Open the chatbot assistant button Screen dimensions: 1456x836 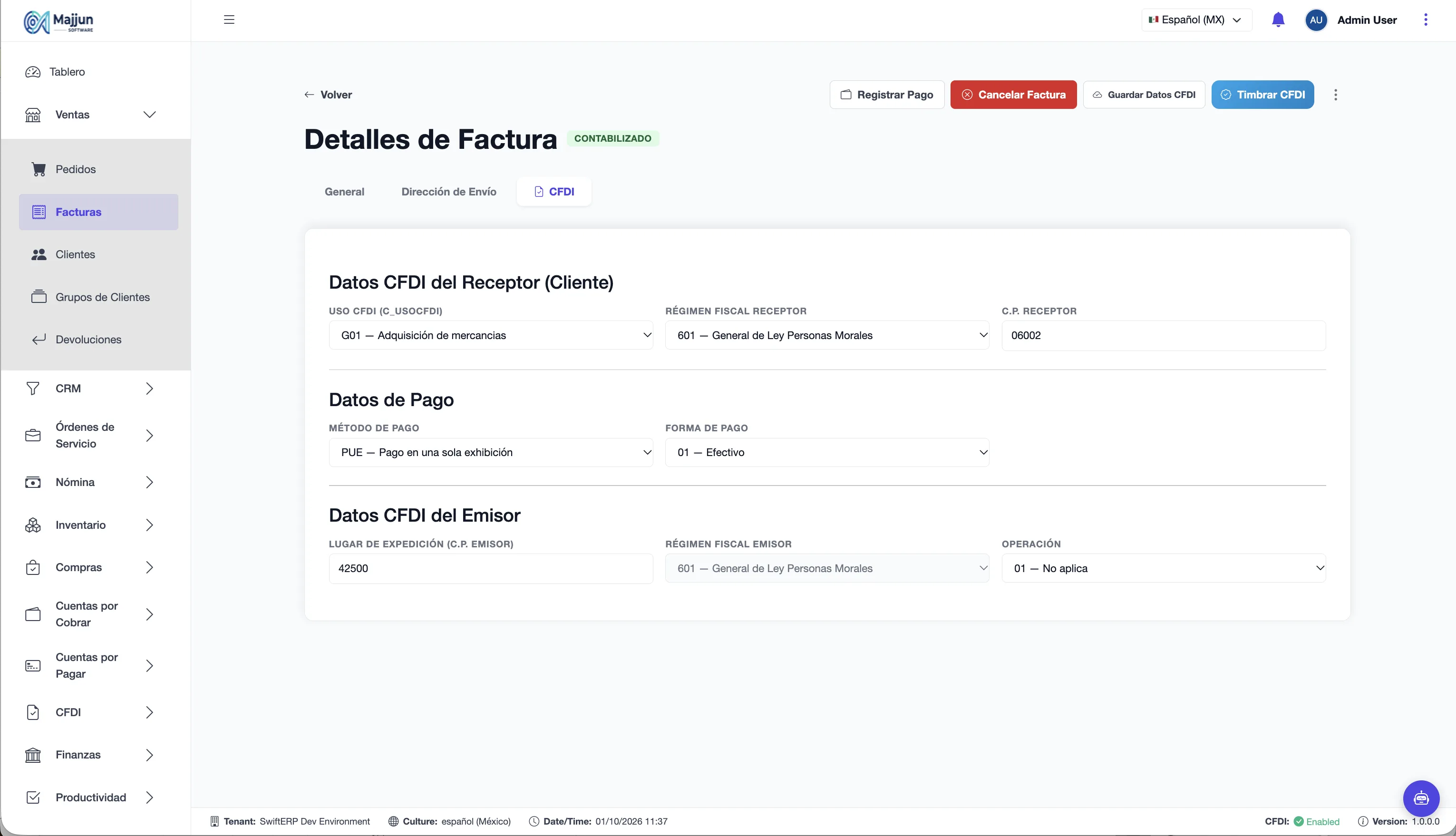(1421, 798)
